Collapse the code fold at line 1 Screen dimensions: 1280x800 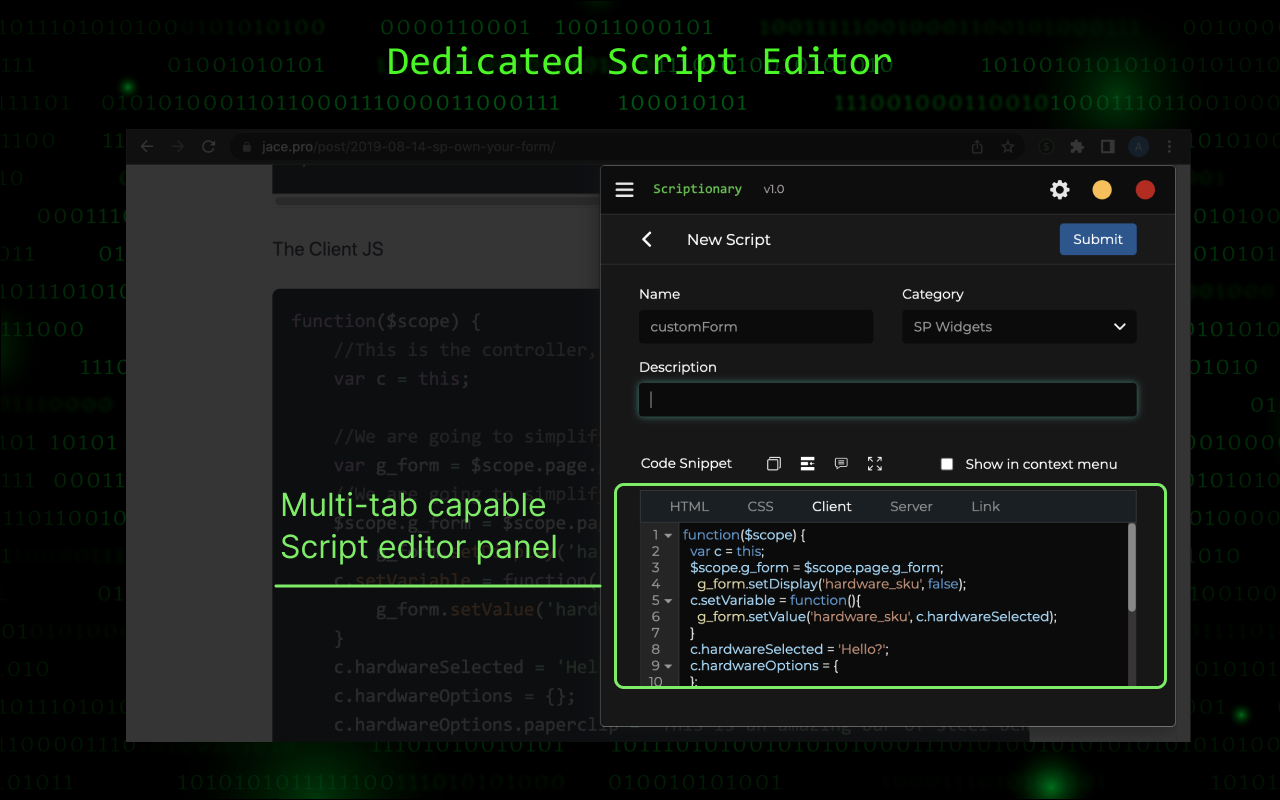click(668, 536)
